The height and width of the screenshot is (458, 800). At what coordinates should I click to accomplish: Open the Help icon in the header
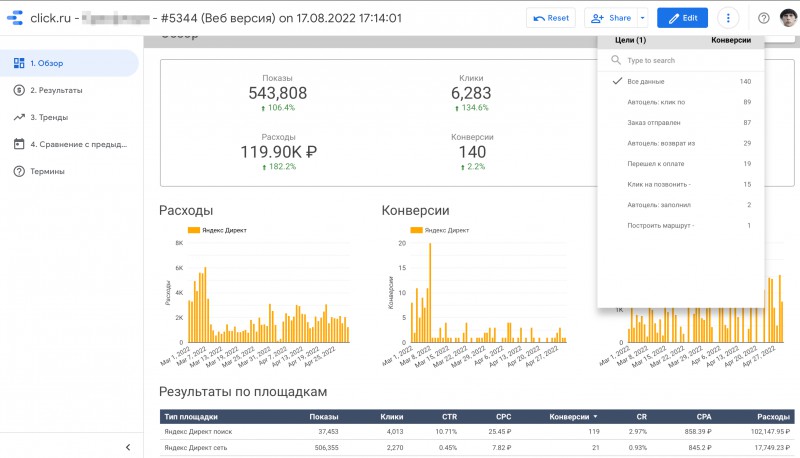[x=764, y=18]
